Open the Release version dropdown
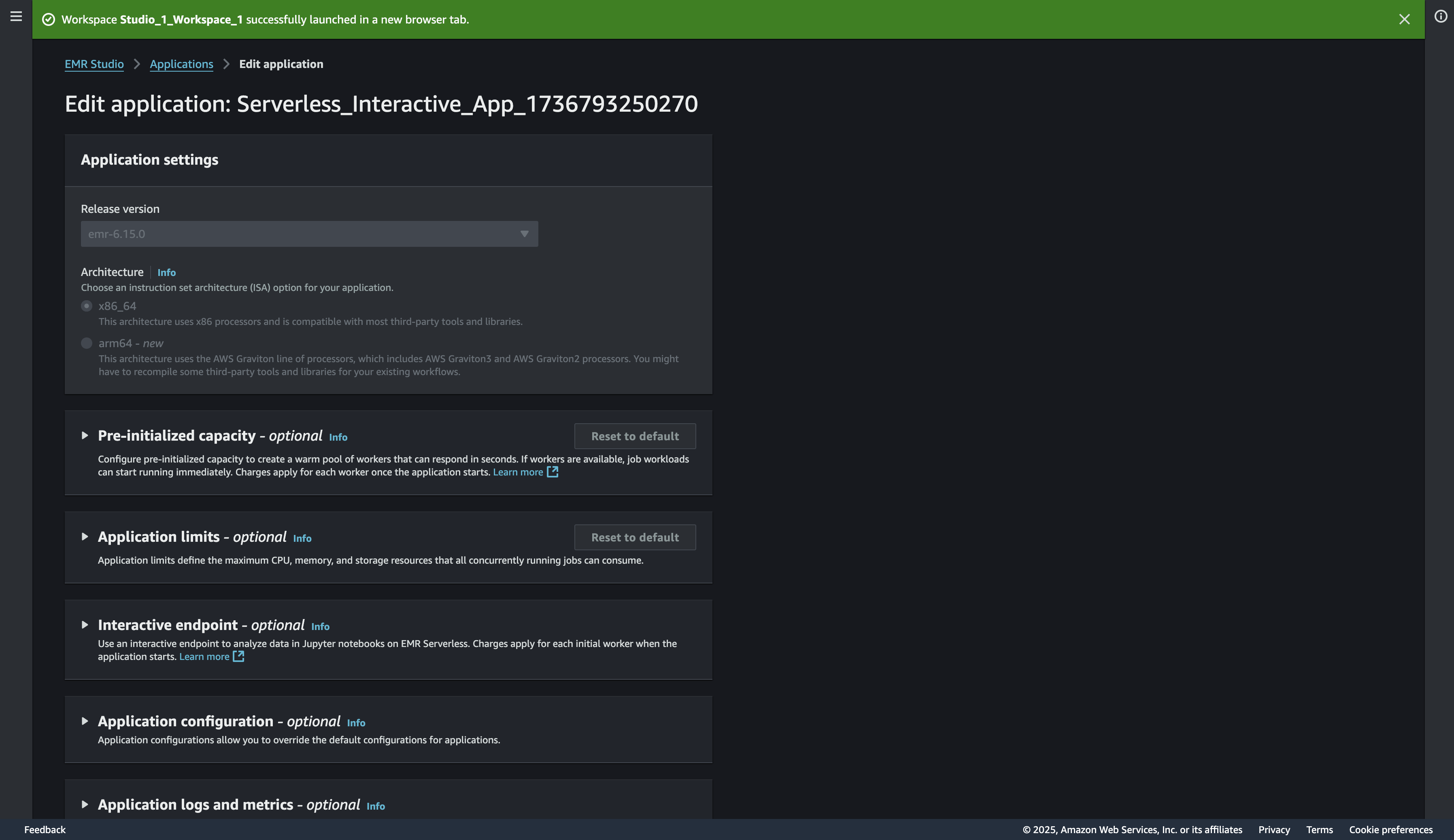Image resolution: width=1454 pixels, height=840 pixels. click(309, 233)
